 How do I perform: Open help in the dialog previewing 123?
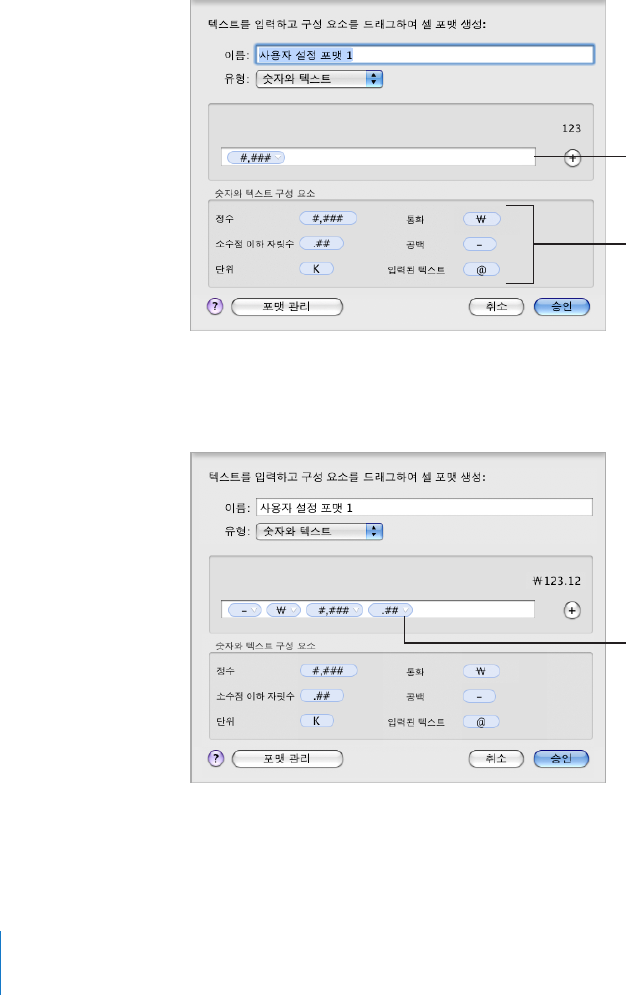point(215,307)
